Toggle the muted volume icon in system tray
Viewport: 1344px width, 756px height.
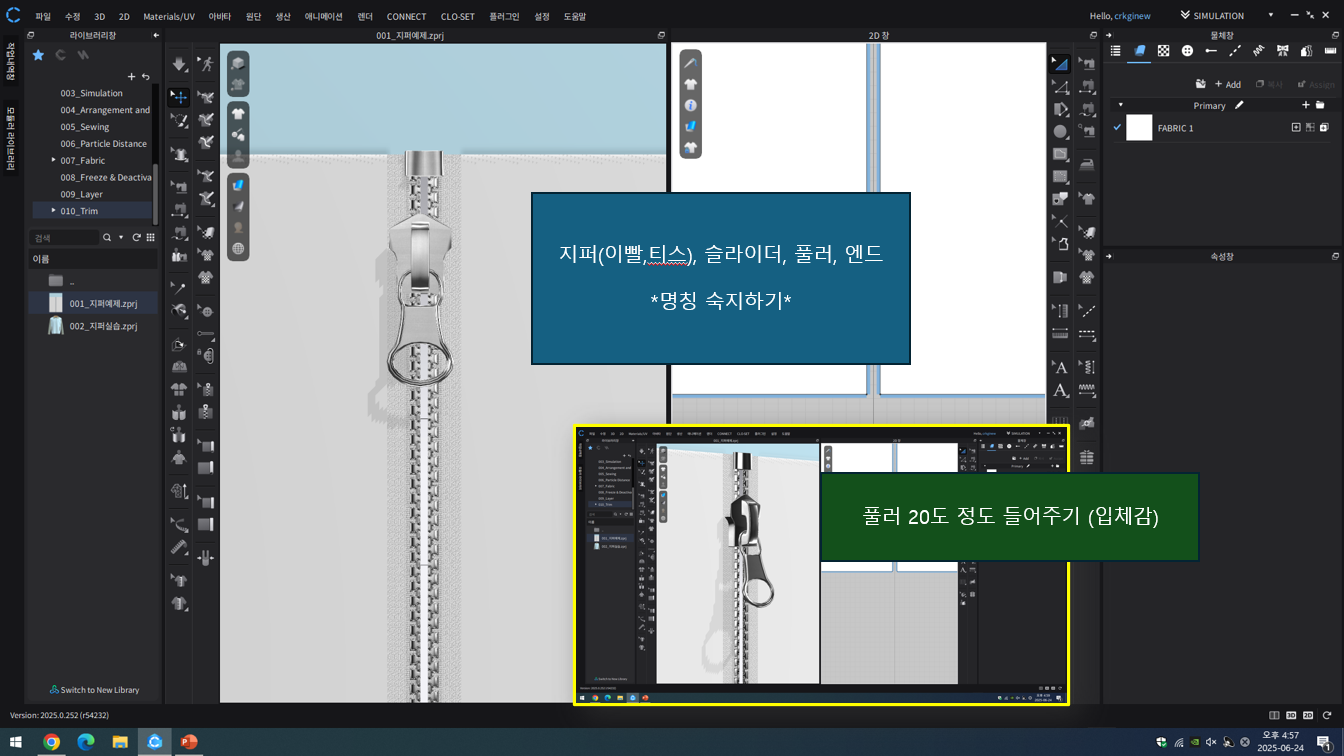tap(1211, 742)
